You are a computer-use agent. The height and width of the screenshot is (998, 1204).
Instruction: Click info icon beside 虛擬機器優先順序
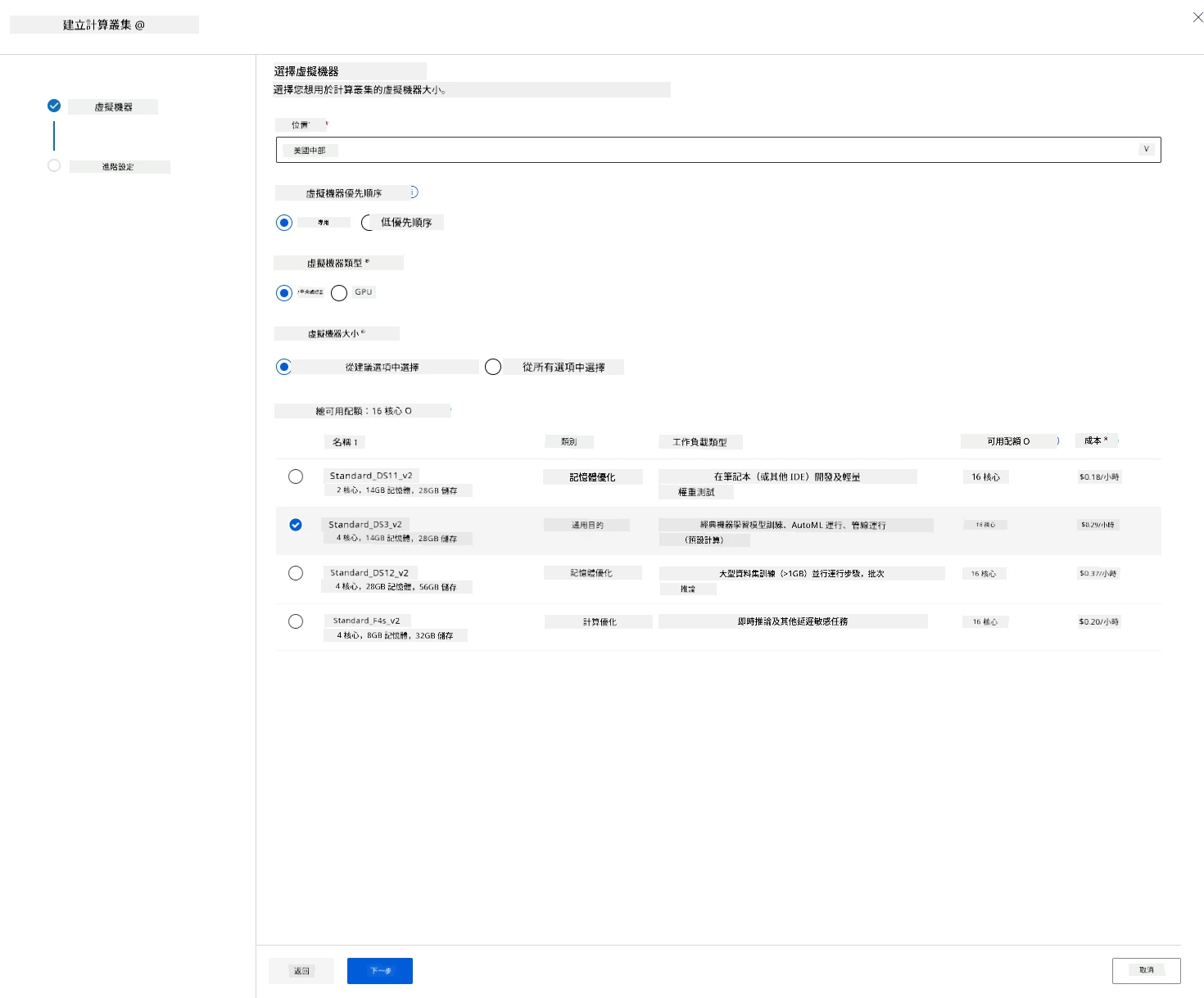point(414,192)
